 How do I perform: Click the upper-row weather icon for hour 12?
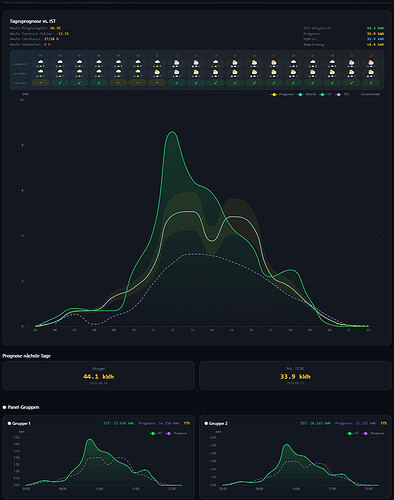coord(177,62)
